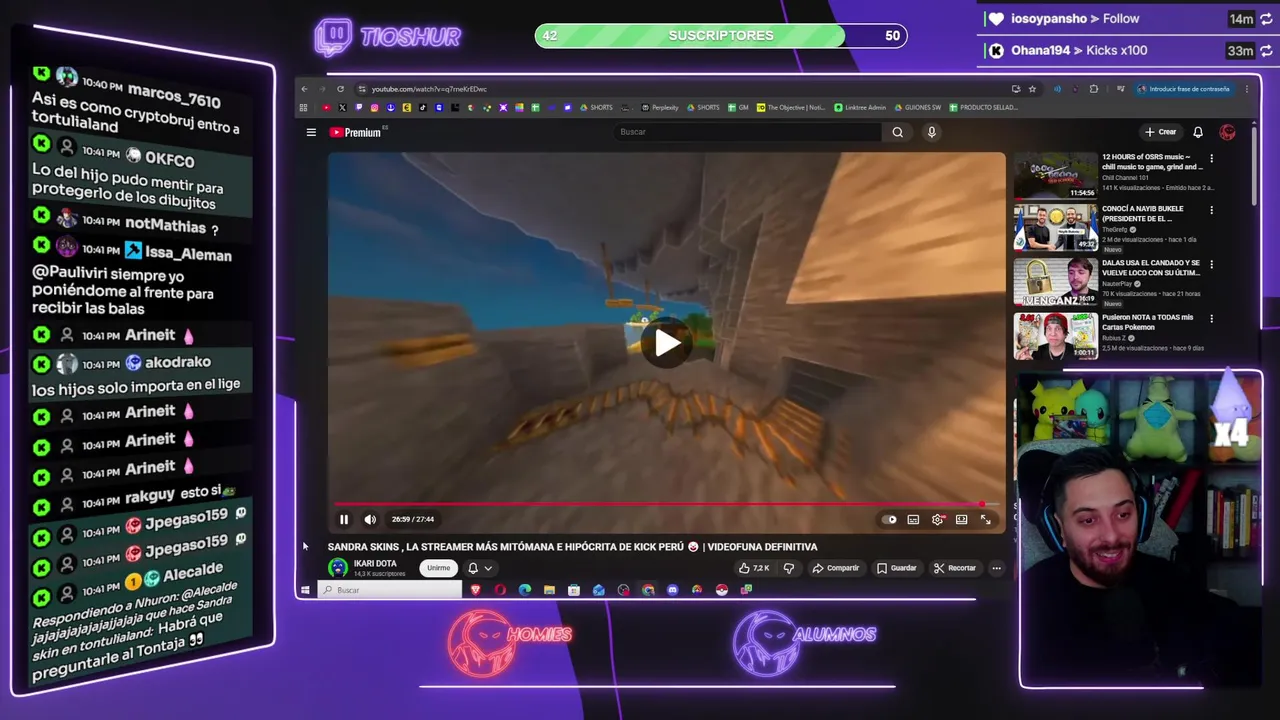Open Microsoft Edge from the taskbar

[x=525, y=590]
